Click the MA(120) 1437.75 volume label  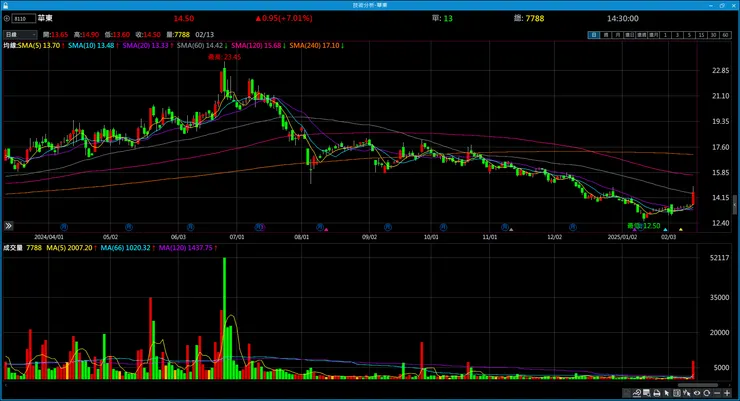185,248
